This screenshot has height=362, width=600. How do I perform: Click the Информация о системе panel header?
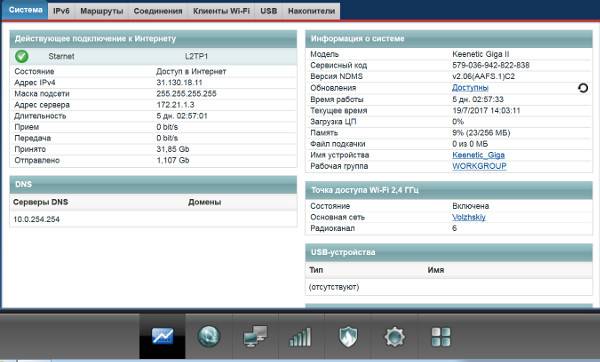point(449,39)
